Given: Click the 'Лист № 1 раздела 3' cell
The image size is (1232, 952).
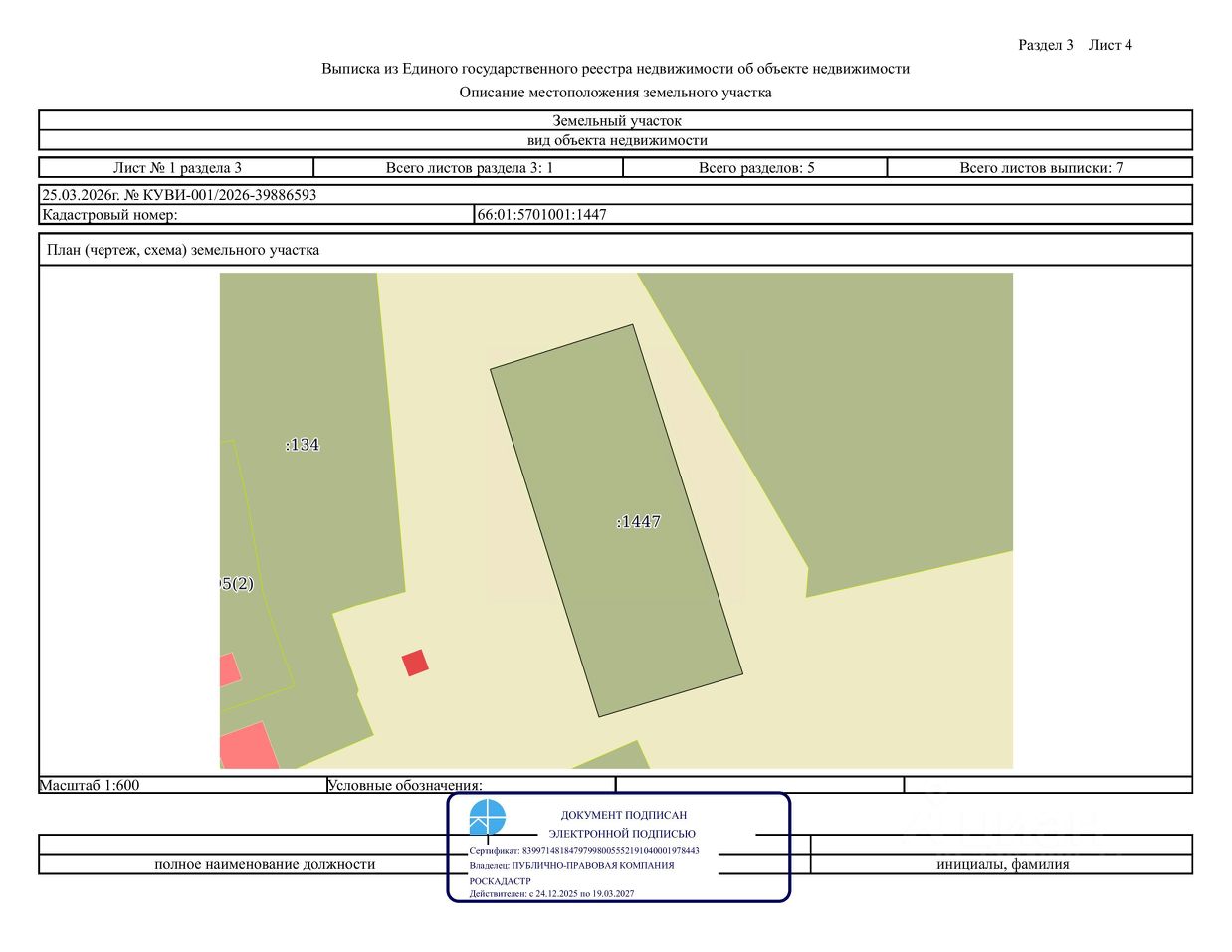Looking at the screenshot, I should [177, 168].
